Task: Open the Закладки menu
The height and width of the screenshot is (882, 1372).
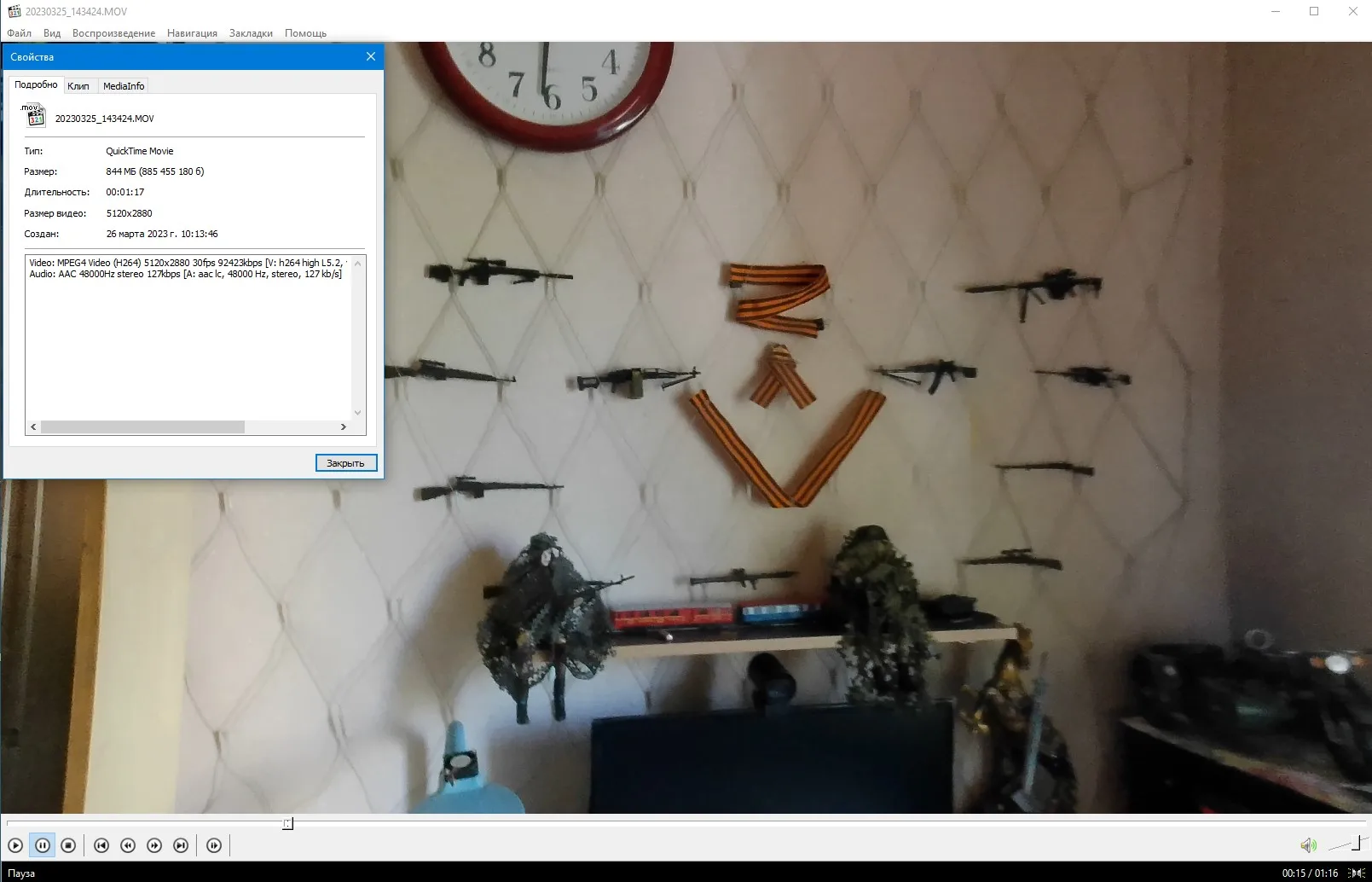Action: [251, 33]
